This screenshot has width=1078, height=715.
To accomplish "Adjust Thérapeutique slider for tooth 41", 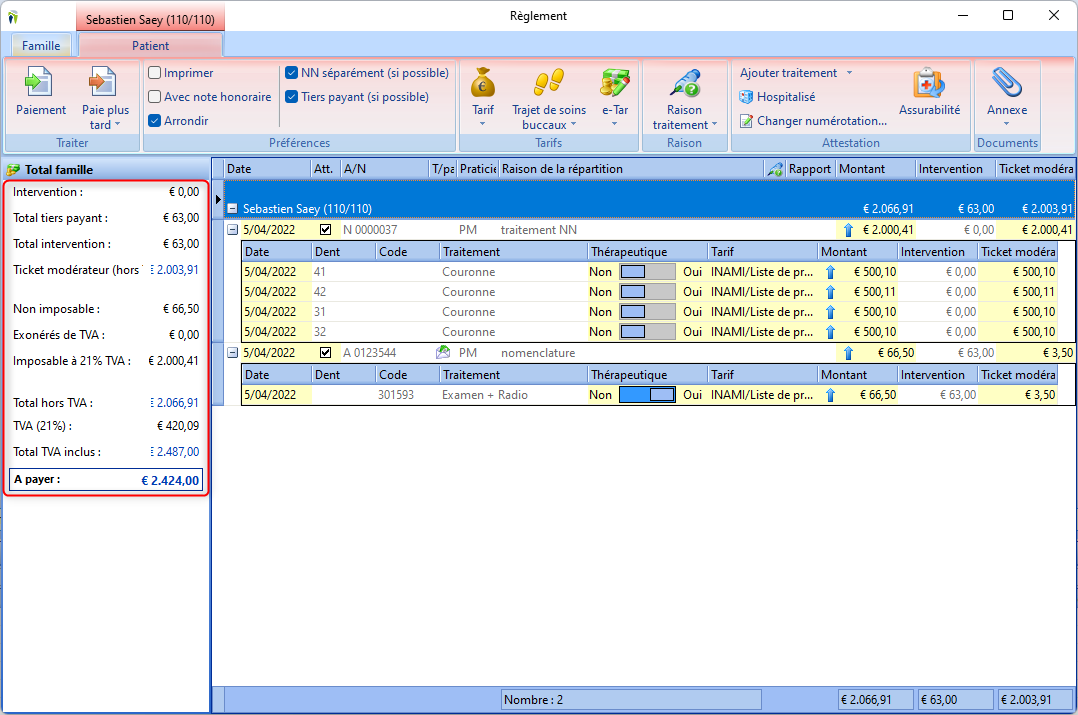I will (647, 272).
